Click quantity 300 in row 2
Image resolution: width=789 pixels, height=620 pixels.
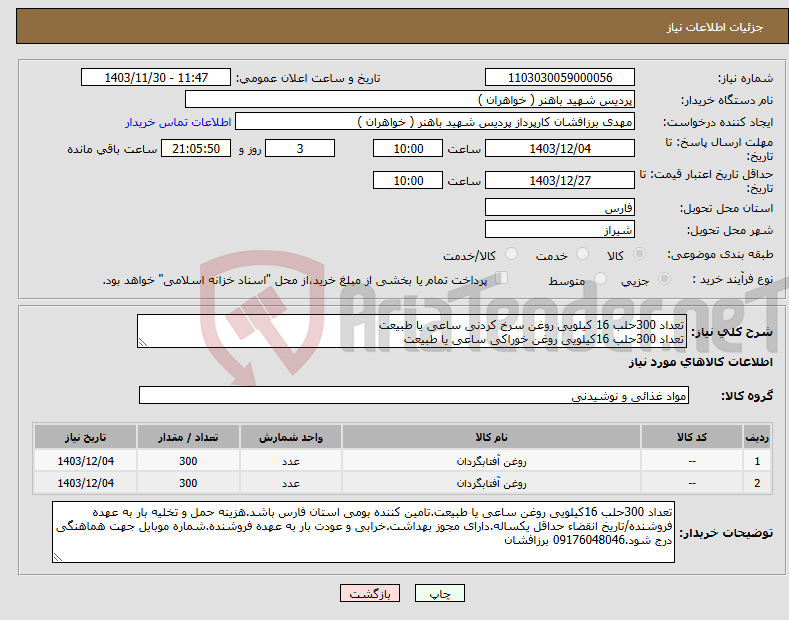[188, 483]
